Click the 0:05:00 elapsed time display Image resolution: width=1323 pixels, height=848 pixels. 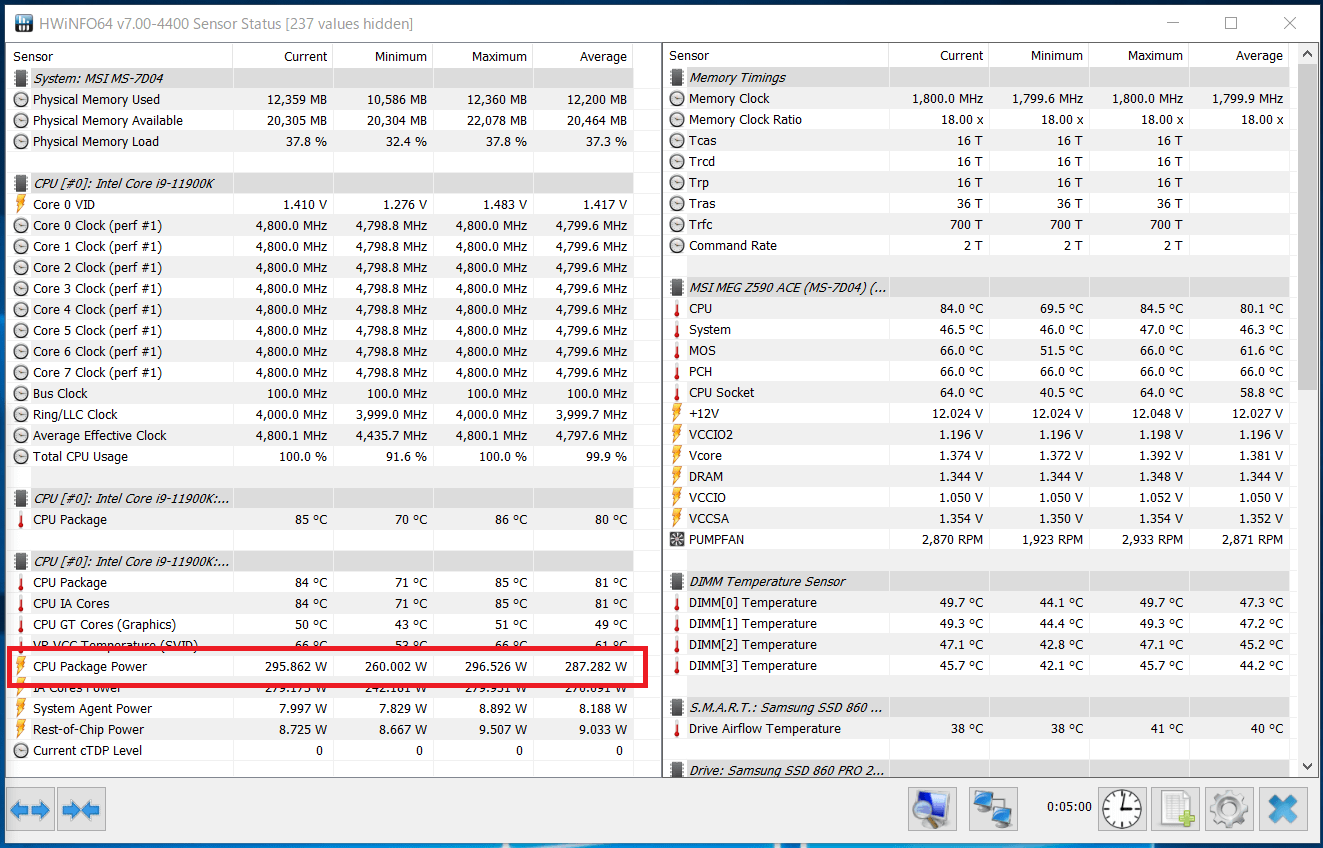[1069, 807]
